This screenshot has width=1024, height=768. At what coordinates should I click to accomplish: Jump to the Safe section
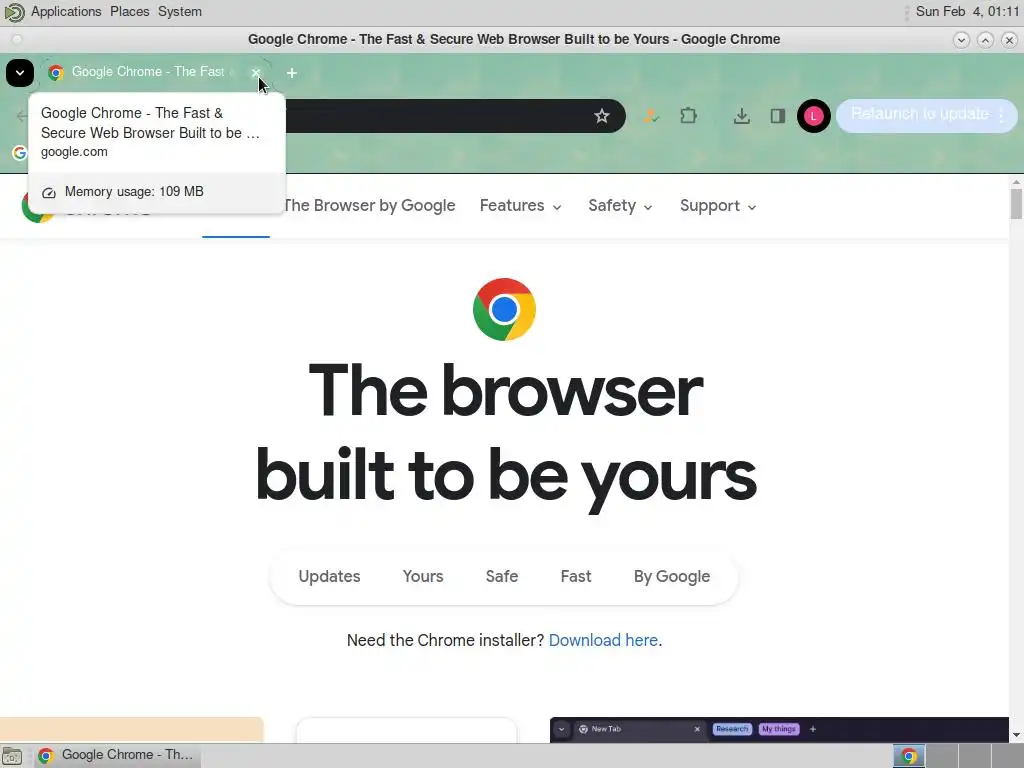(x=502, y=577)
